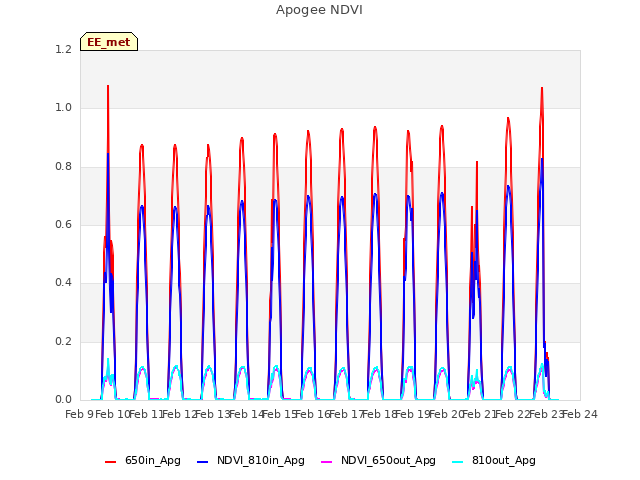Click the Feb 16 x-axis label
640x480 pixels.
pyautogui.click(x=312, y=414)
